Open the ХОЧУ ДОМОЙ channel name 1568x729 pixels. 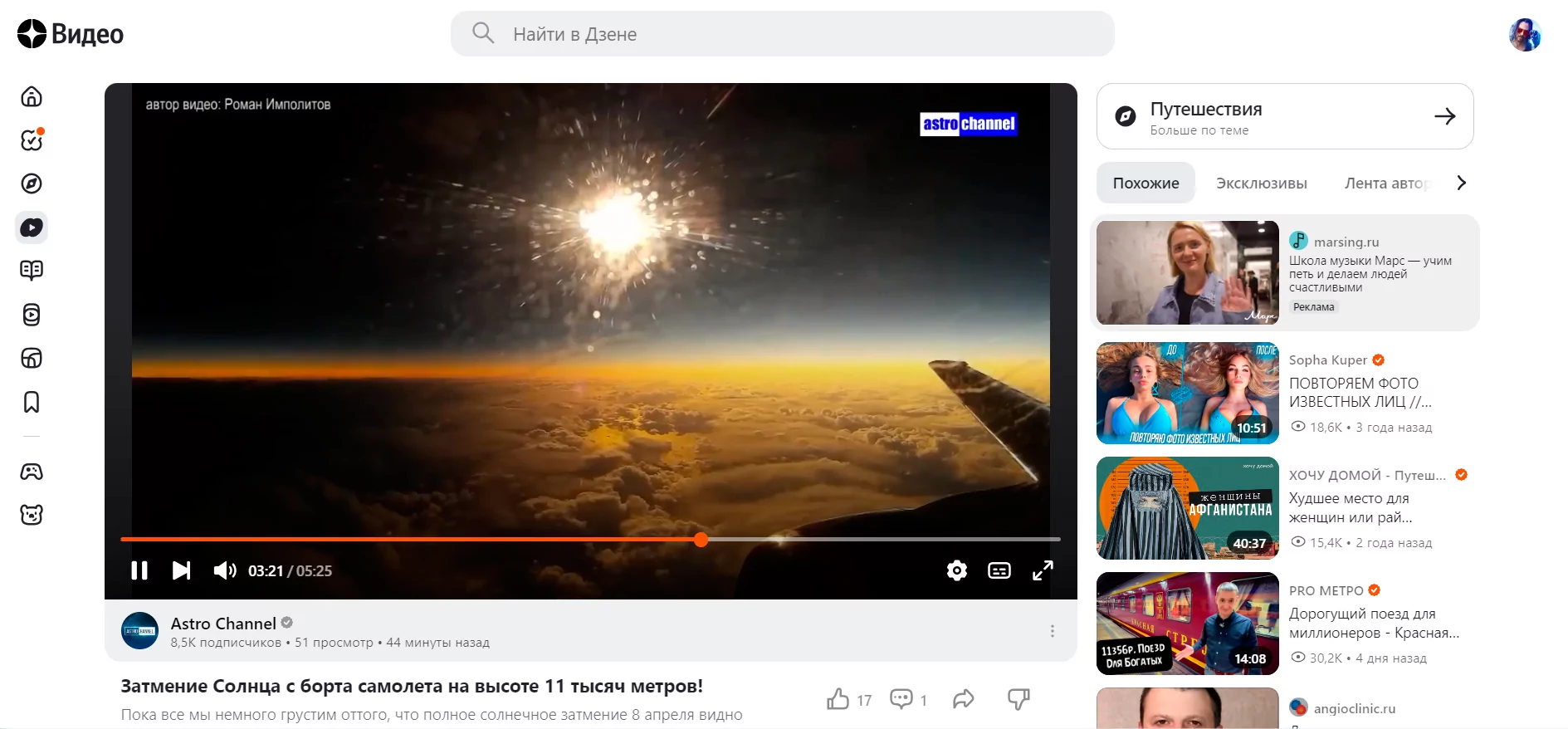(1367, 475)
